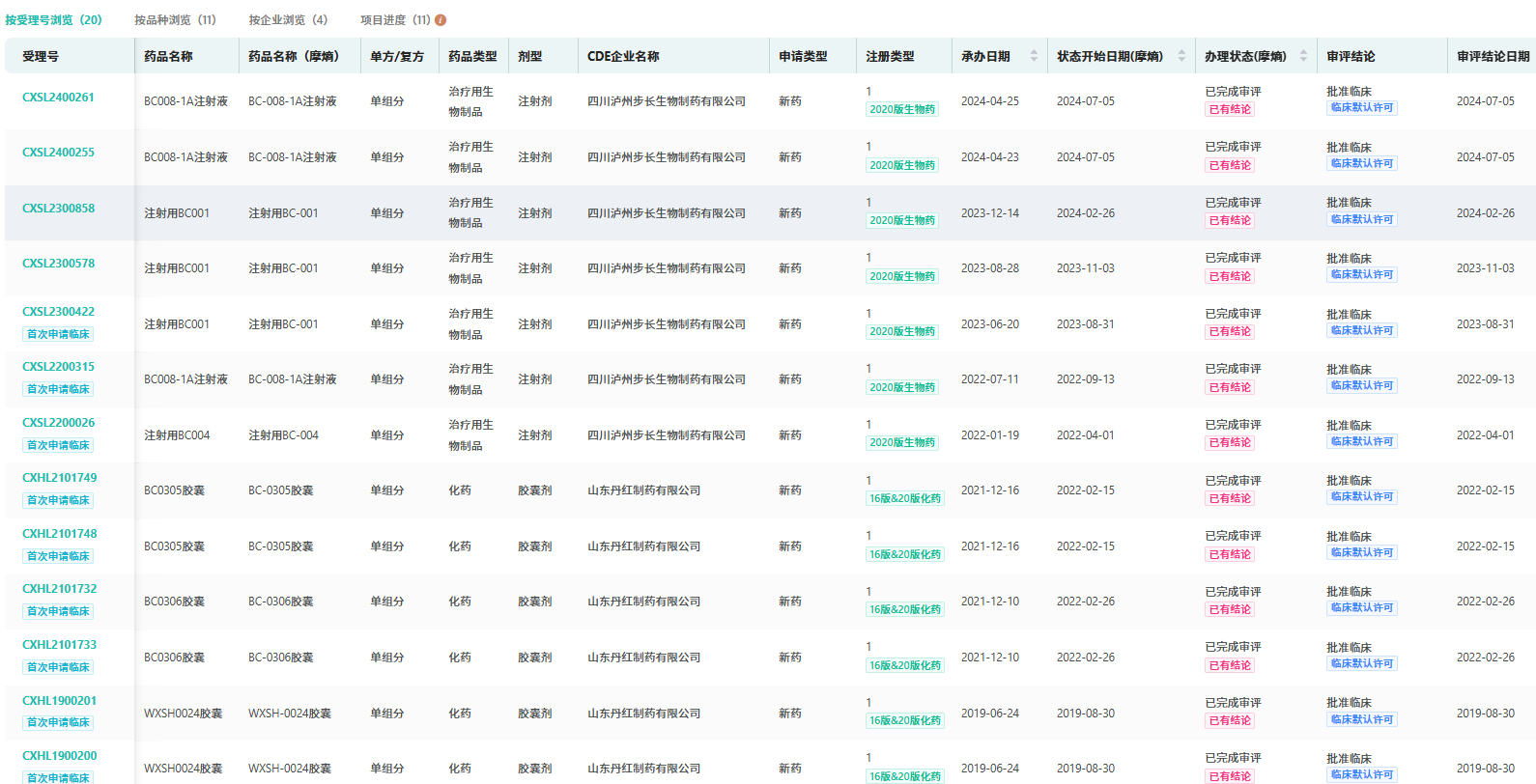Click the 单方/复方 column header

click(397, 56)
